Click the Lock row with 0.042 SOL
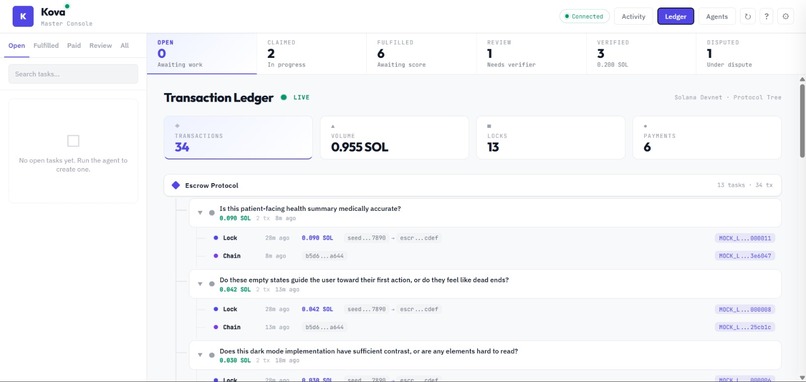This screenshot has width=806, height=382. [x=493, y=309]
